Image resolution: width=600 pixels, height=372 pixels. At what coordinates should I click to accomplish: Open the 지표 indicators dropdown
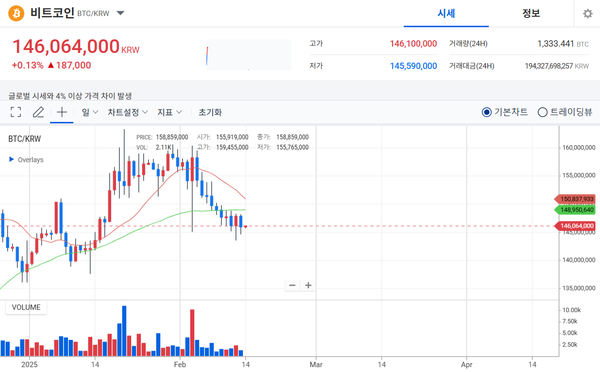[x=170, y=112]
